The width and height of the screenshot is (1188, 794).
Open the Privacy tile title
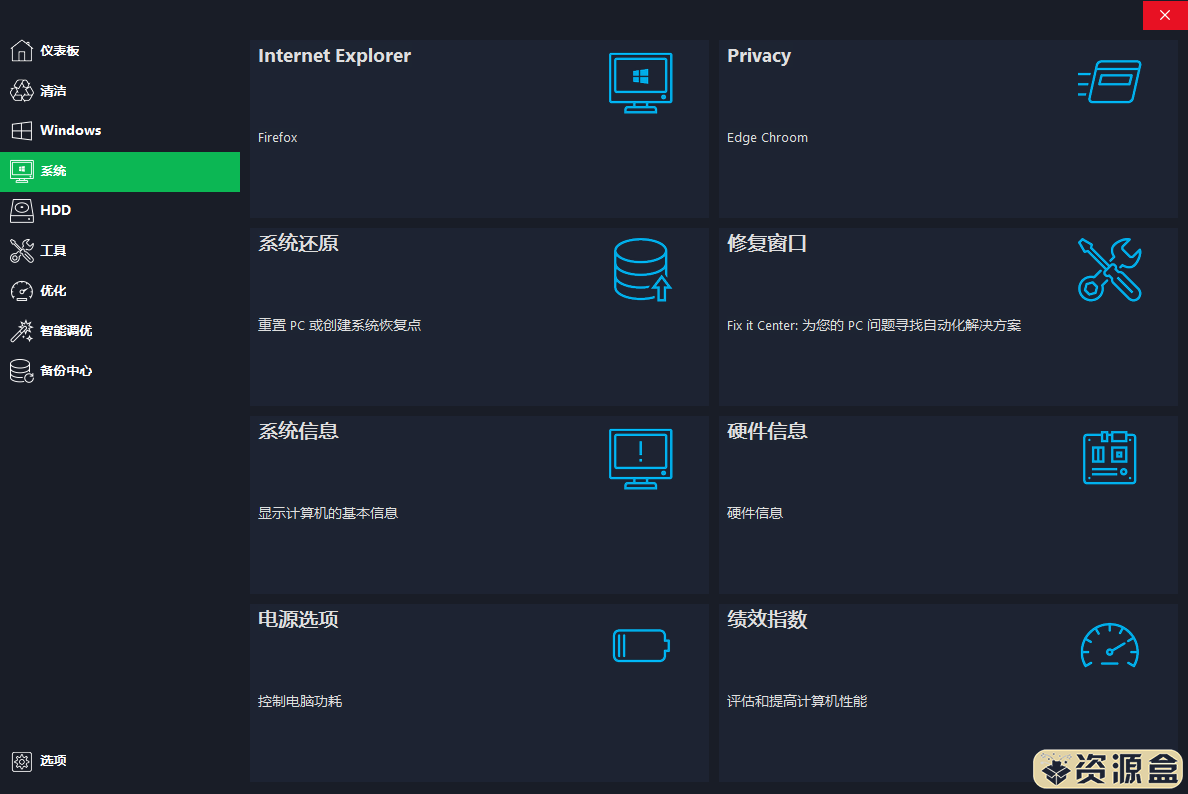click(x=758, y=56)
